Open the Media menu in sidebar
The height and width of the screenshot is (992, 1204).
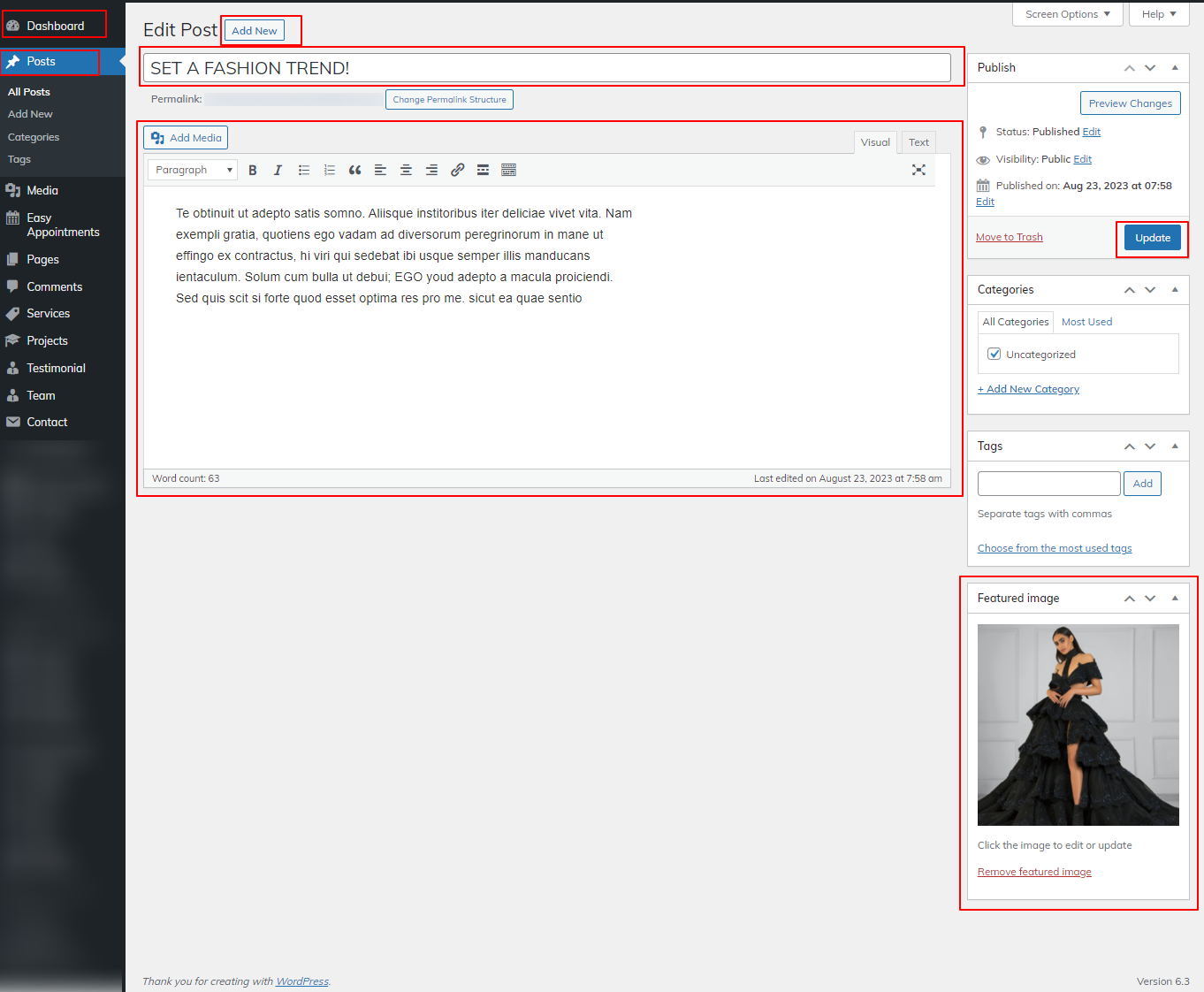click(42, 190)
